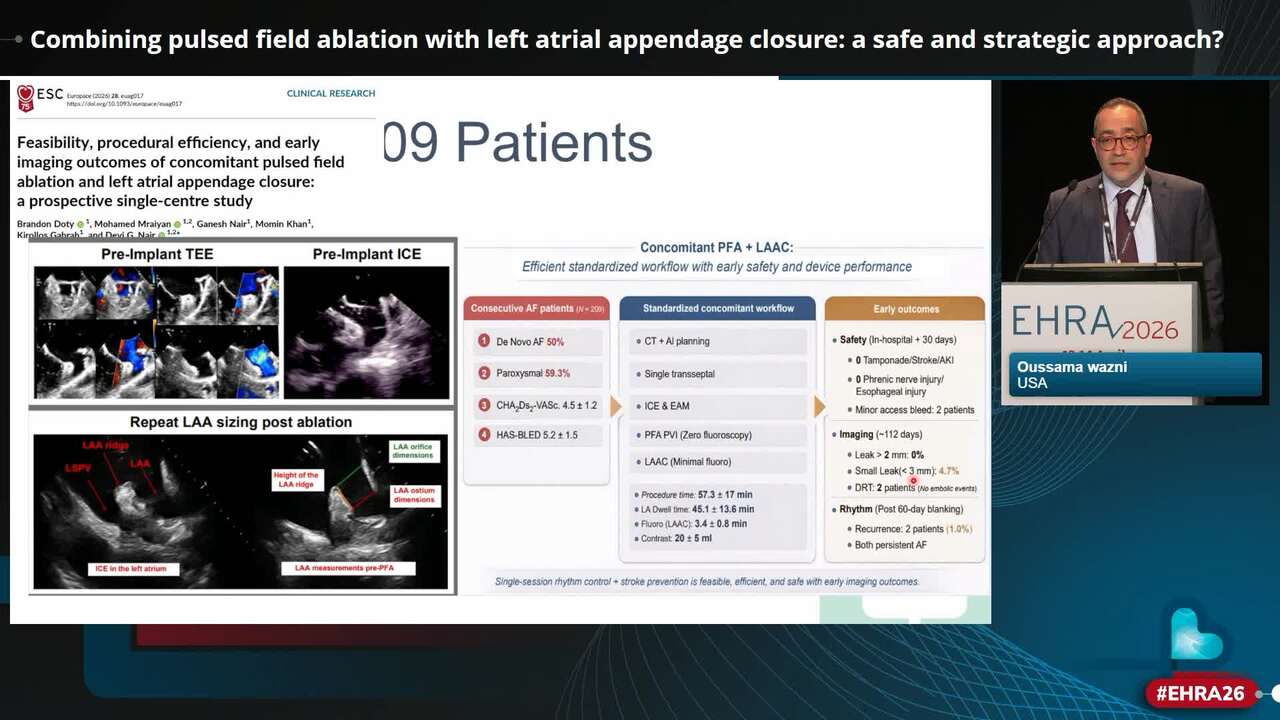Click the 'LAA measurements pre-PFA' image
Image resolution: width=1280 pixels, height=720 pixels.
pyautogui.click(x=347, y=510)
